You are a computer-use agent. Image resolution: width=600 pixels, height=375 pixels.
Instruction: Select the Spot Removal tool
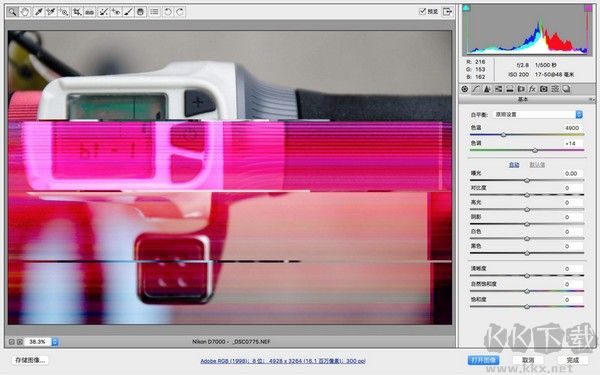[103, 12]
